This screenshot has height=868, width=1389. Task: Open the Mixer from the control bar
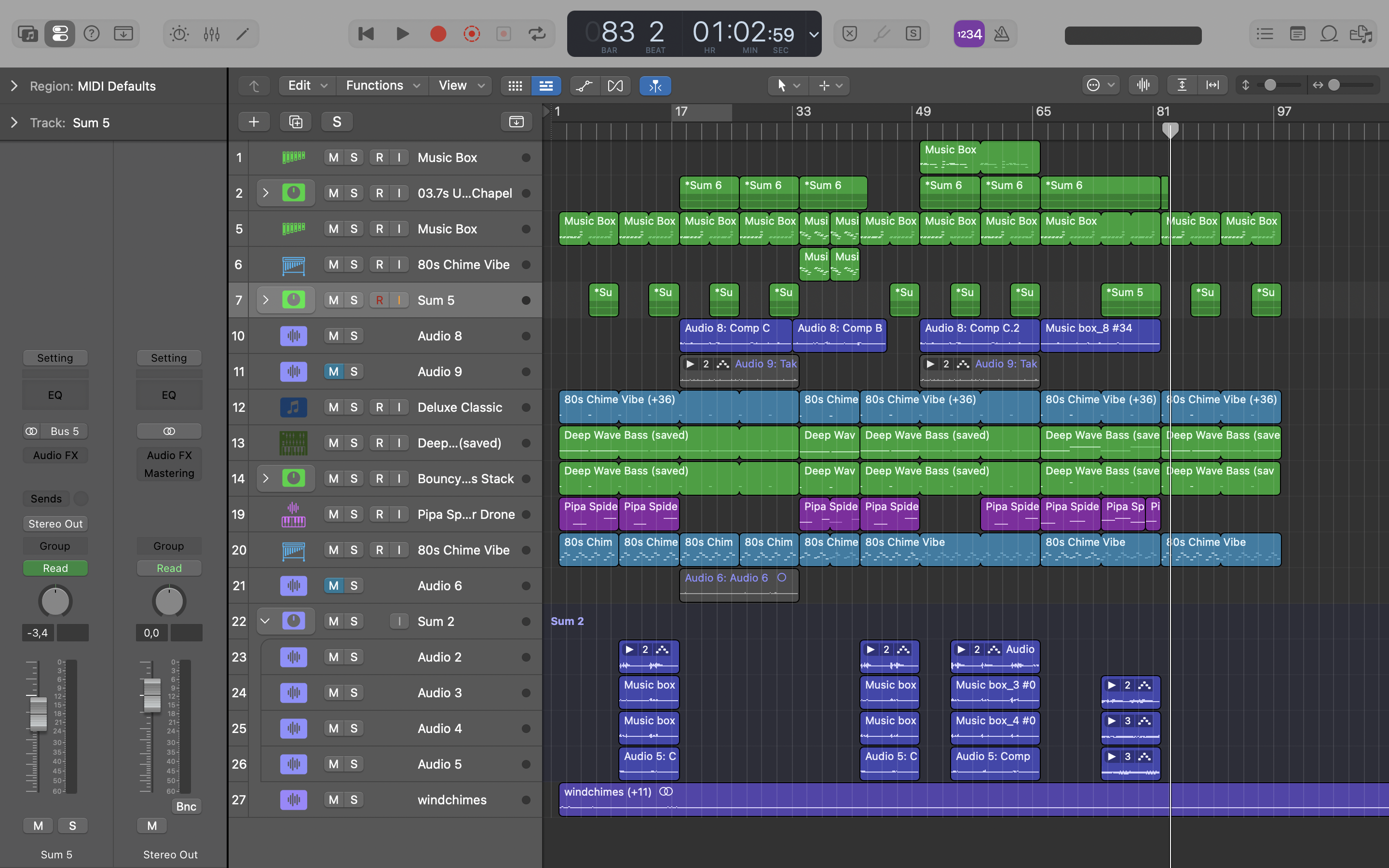coord(211,34)
